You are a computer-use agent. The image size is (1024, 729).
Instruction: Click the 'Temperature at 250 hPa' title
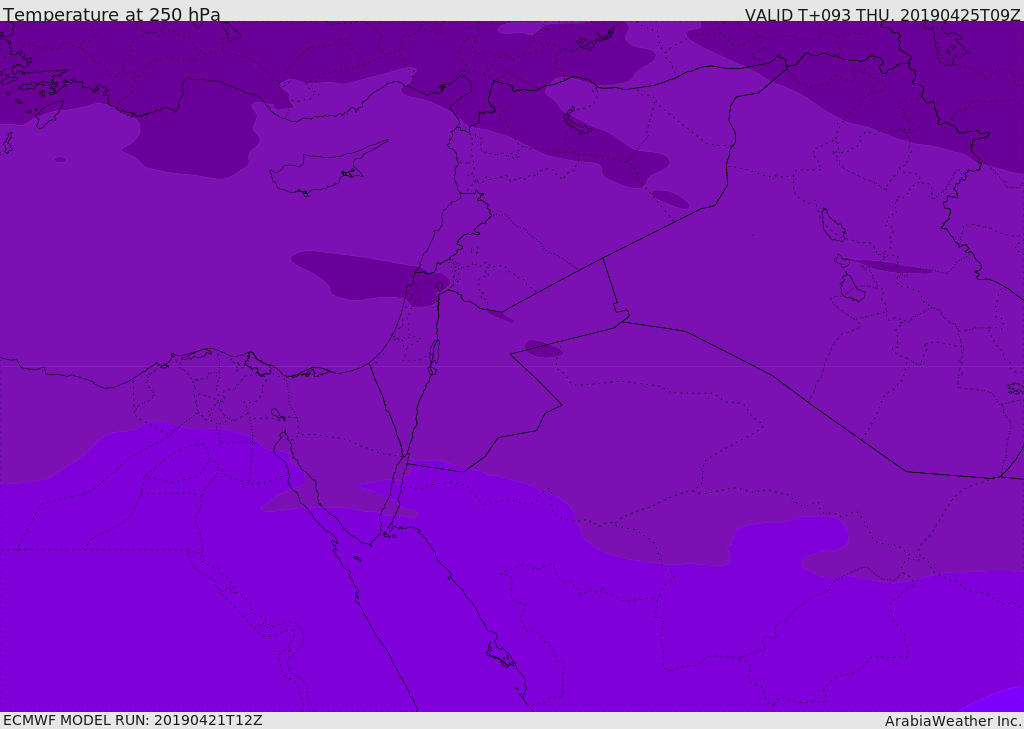pyautogui.click(x=111, y=15)
